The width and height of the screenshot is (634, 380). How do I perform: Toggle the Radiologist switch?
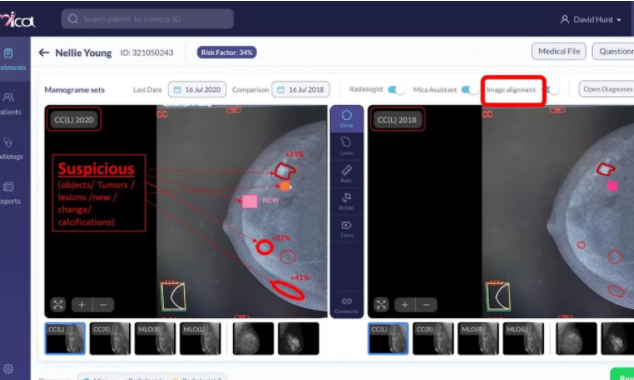(396, 89)
